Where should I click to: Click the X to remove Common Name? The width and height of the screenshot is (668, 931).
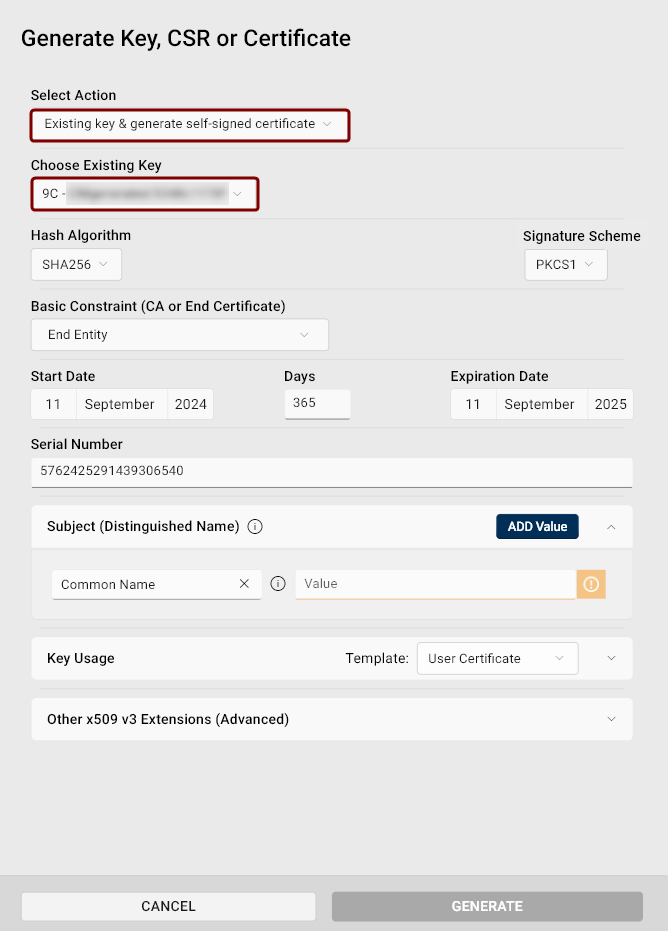click(244, 584)
